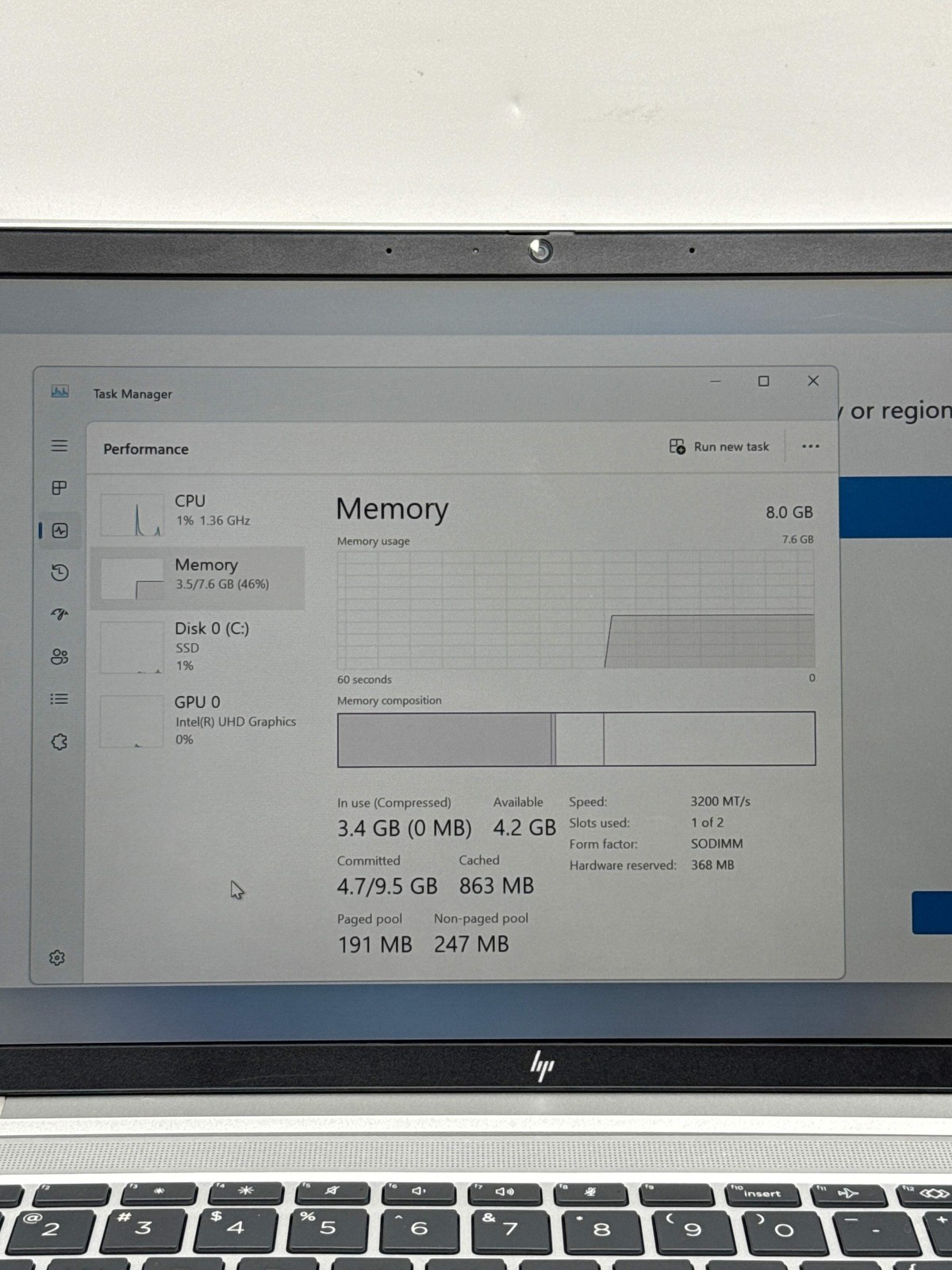The image size is (952, 1270).
Task: Open the three-dot more options menu
Action: click(x=811, y=446)
